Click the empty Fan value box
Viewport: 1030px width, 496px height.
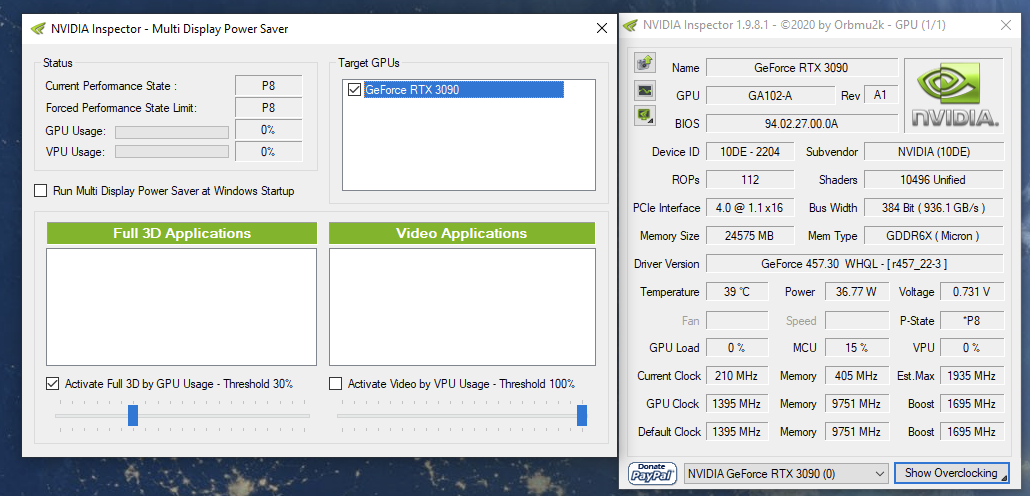(737, 321)
